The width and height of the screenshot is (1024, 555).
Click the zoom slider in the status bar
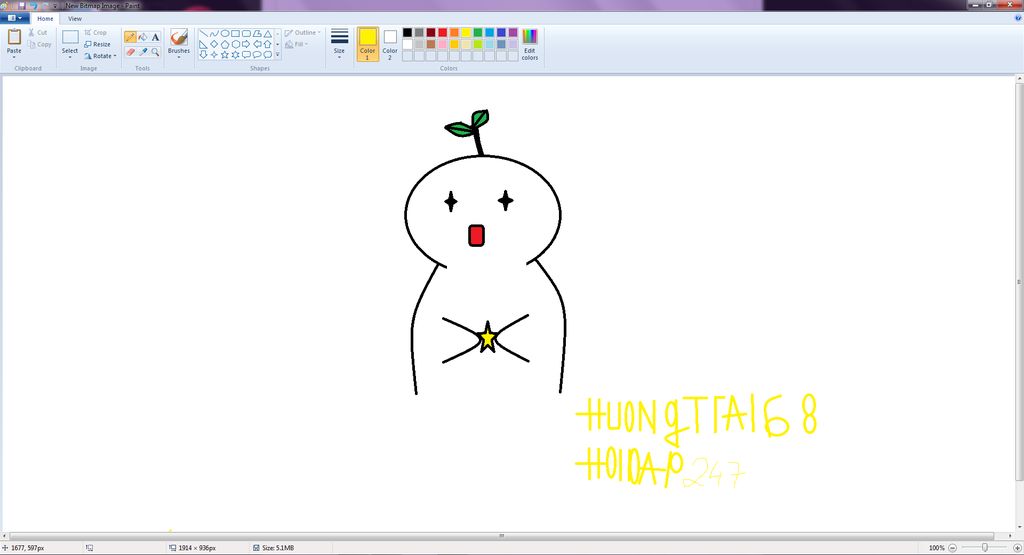(x=985, y=548)
